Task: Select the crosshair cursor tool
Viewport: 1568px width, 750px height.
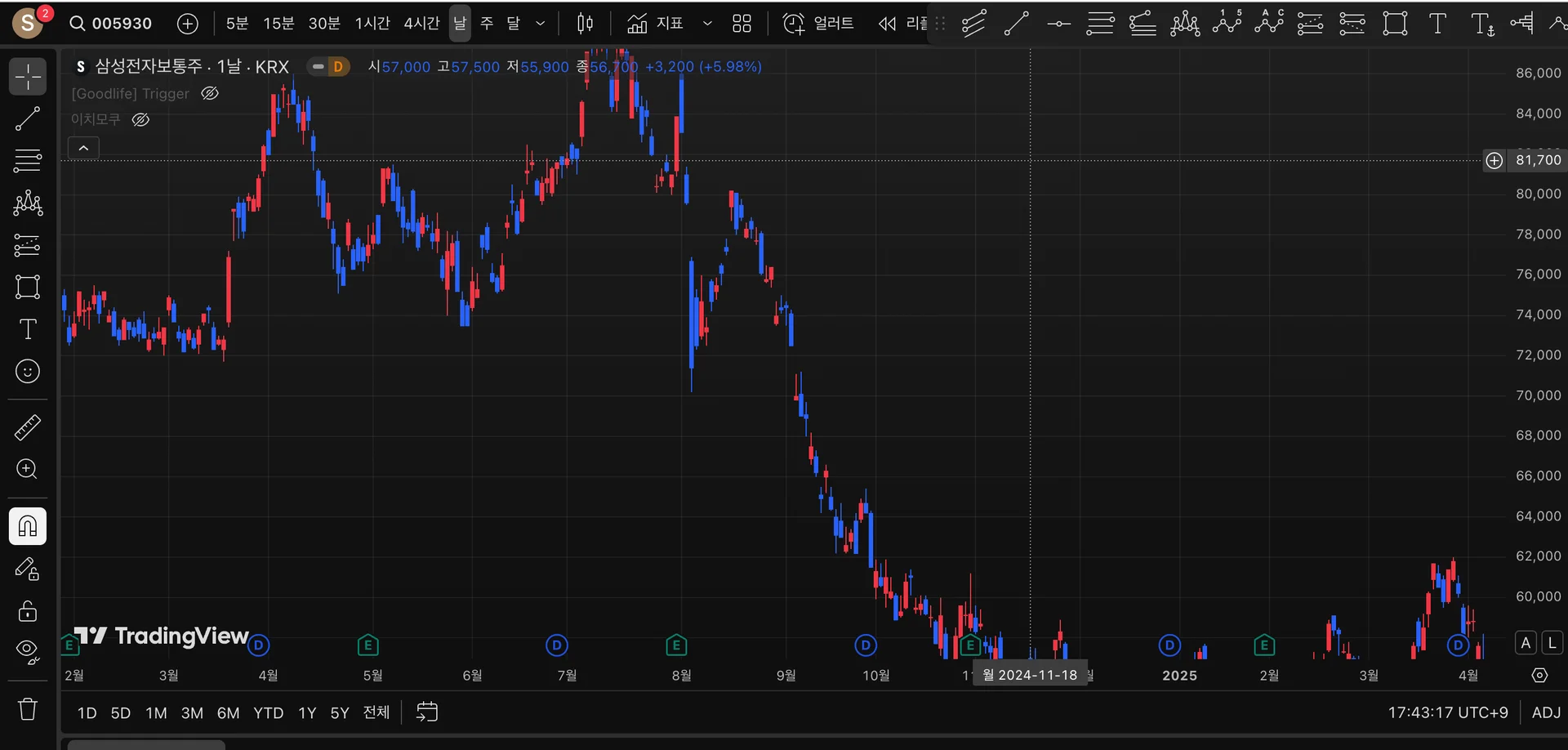Action: point(28,77)
